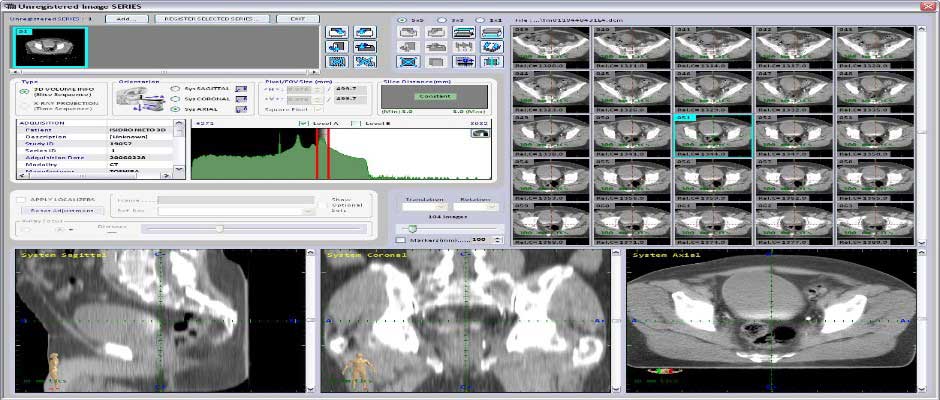
Task: Open the Rotation dropdown
Action: pyautogui.click(x=476, y=206)
